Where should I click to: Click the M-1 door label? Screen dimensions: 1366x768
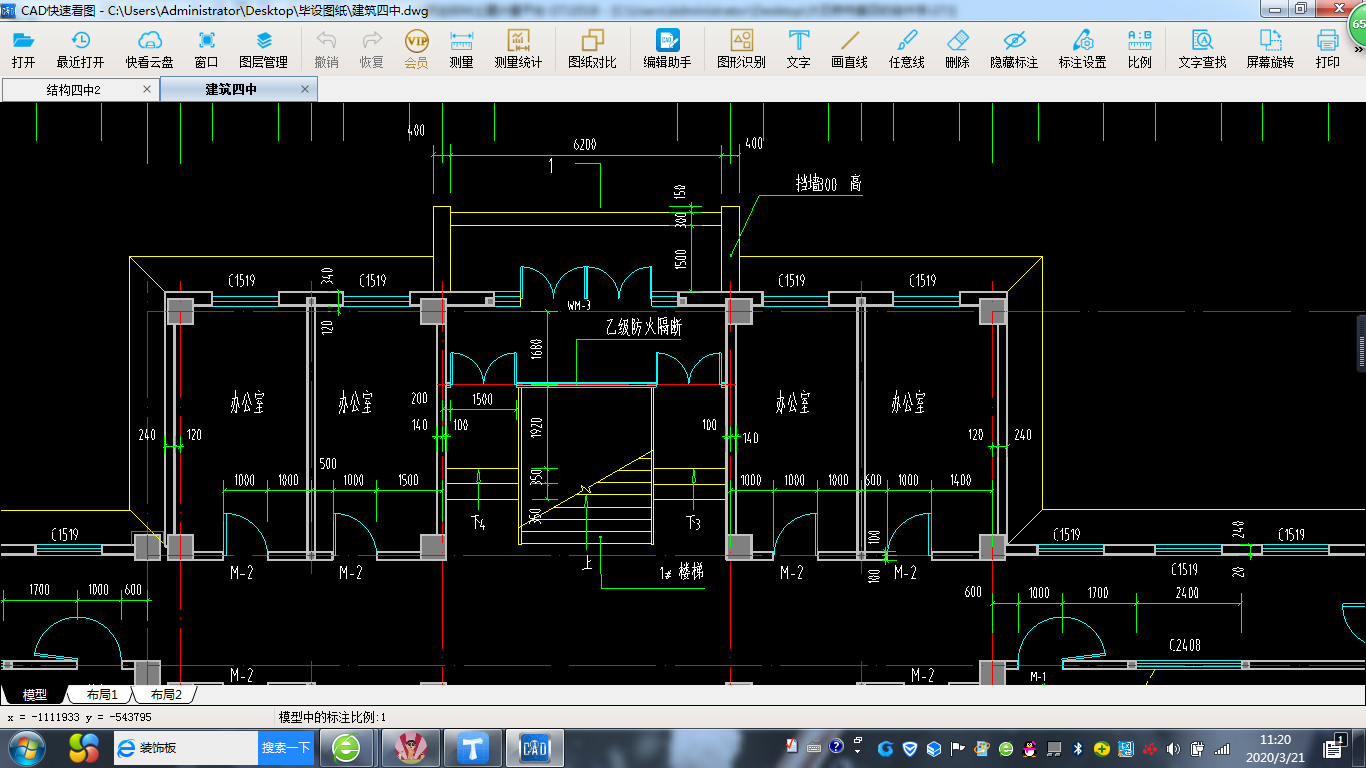(1038, 677)
